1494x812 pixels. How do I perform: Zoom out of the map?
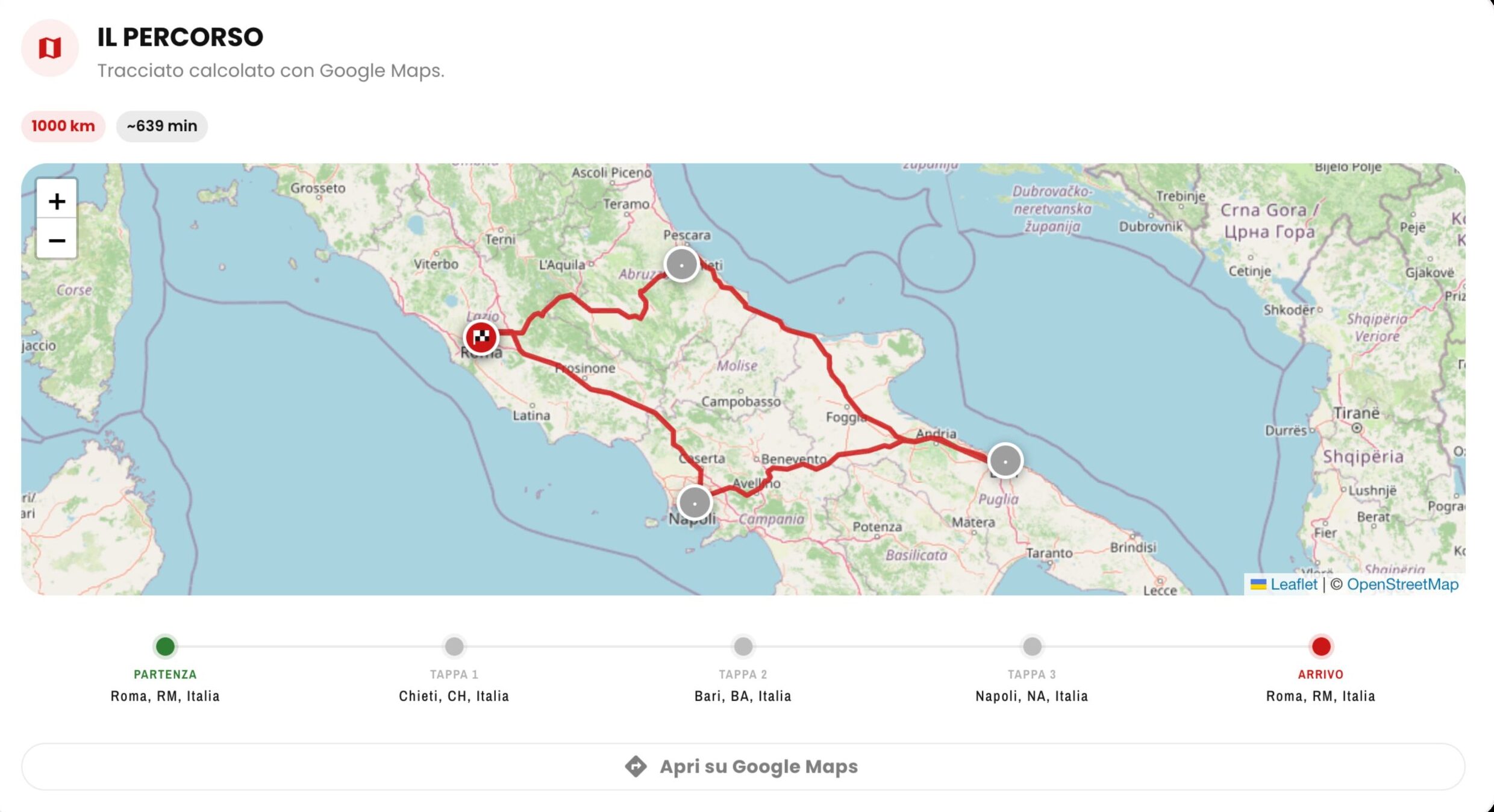click(x=57, y=239)
